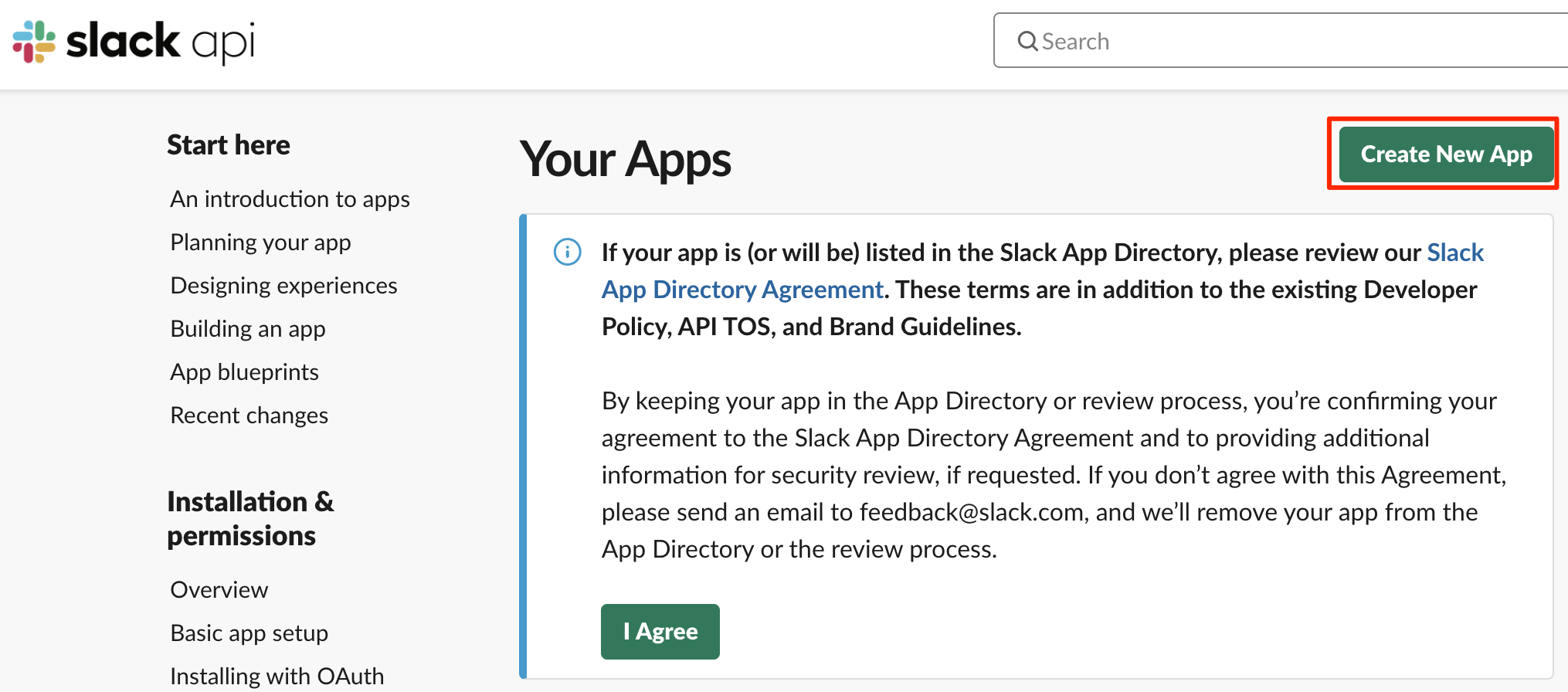Open Installing with OAuth
1568x692 pixels.
coord(277,677)
